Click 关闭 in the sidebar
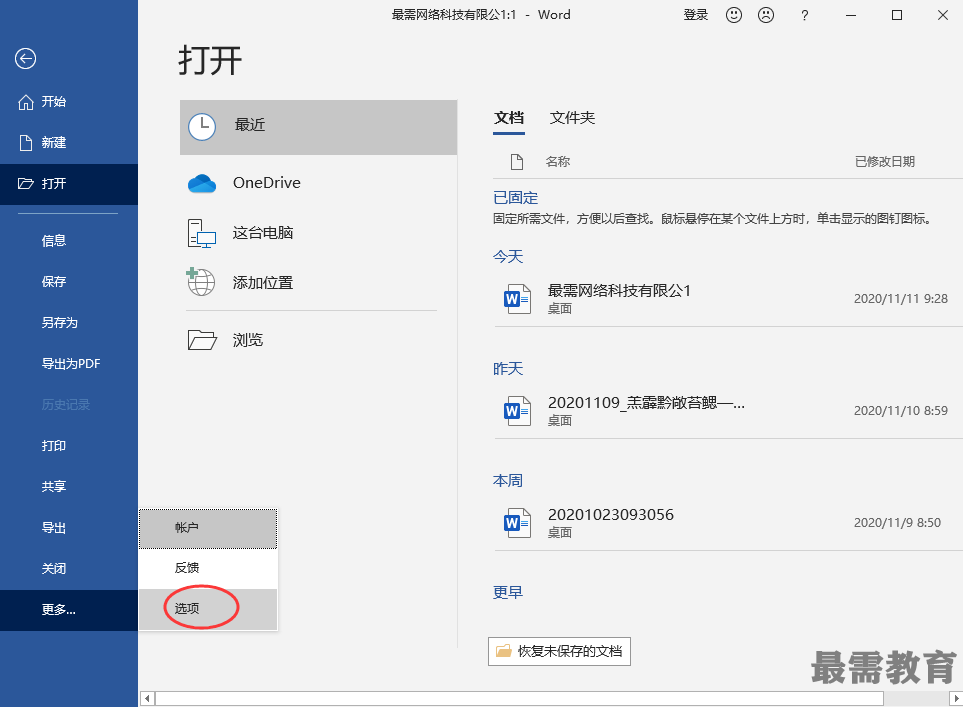This screenshot has width=963, height=707. click(x=69, y=568)
